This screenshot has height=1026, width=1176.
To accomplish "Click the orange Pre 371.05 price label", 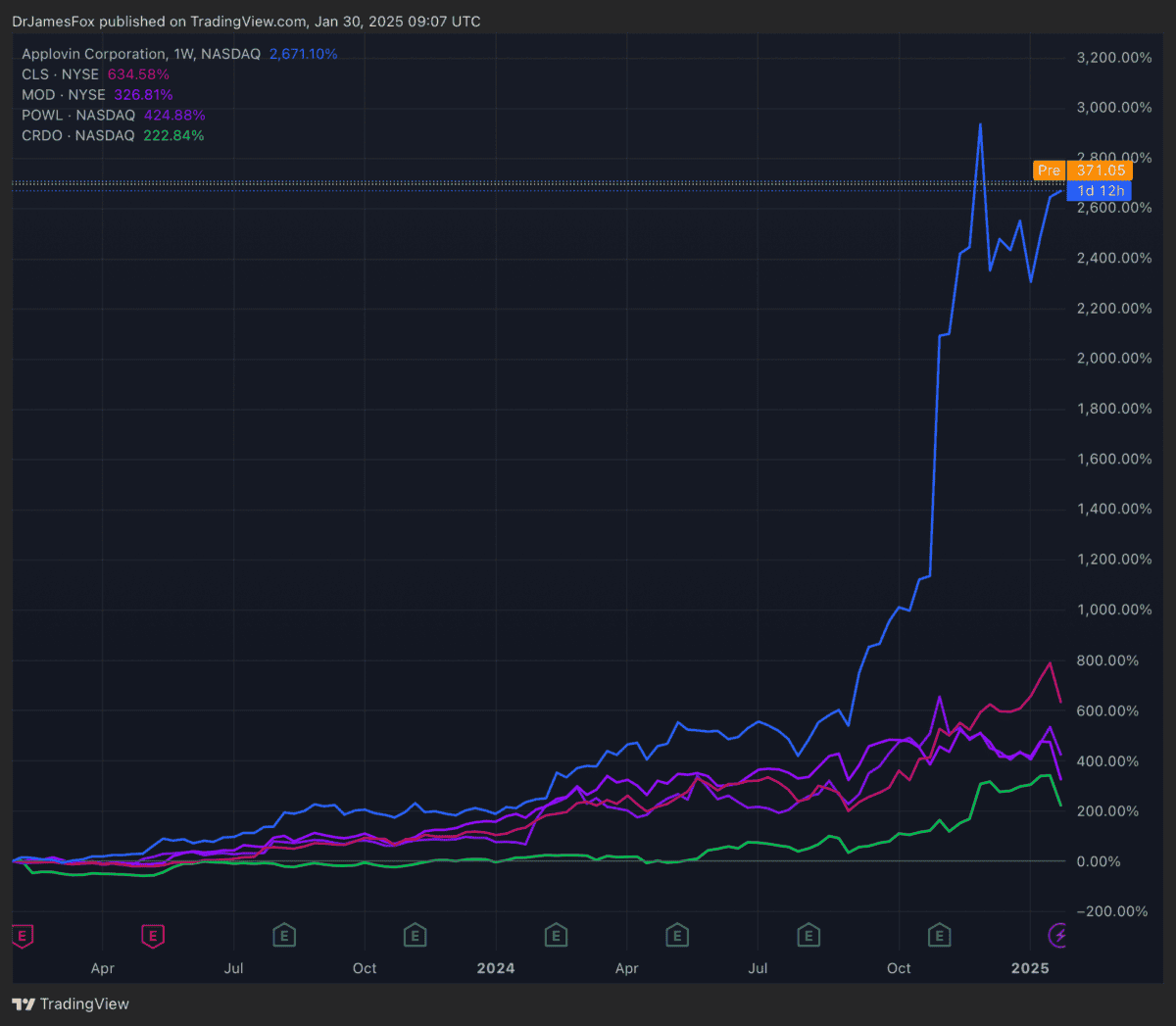I will pyautogui.click(x=1082, y=171).
